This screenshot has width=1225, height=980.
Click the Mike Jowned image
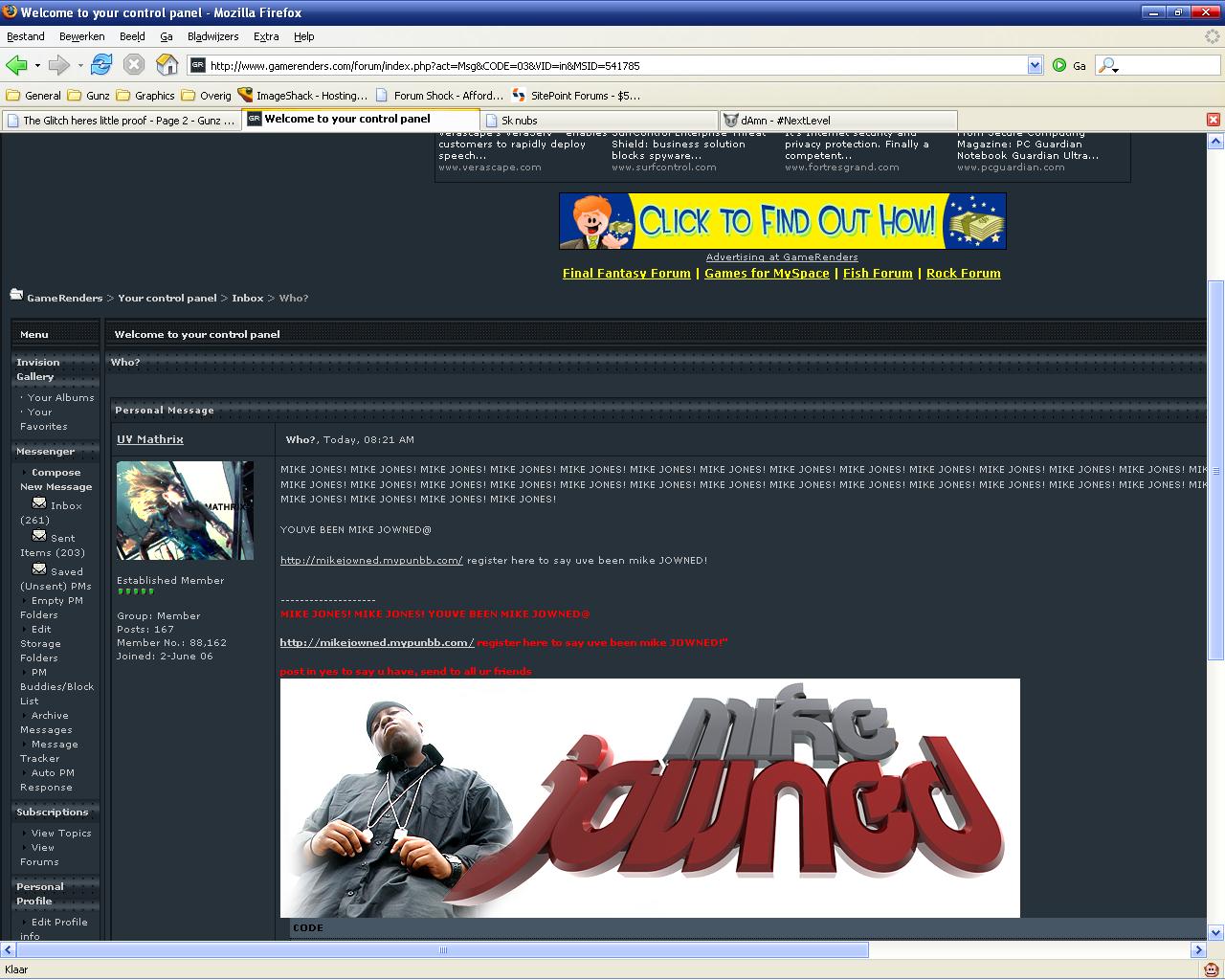click(x=650, y=798)
